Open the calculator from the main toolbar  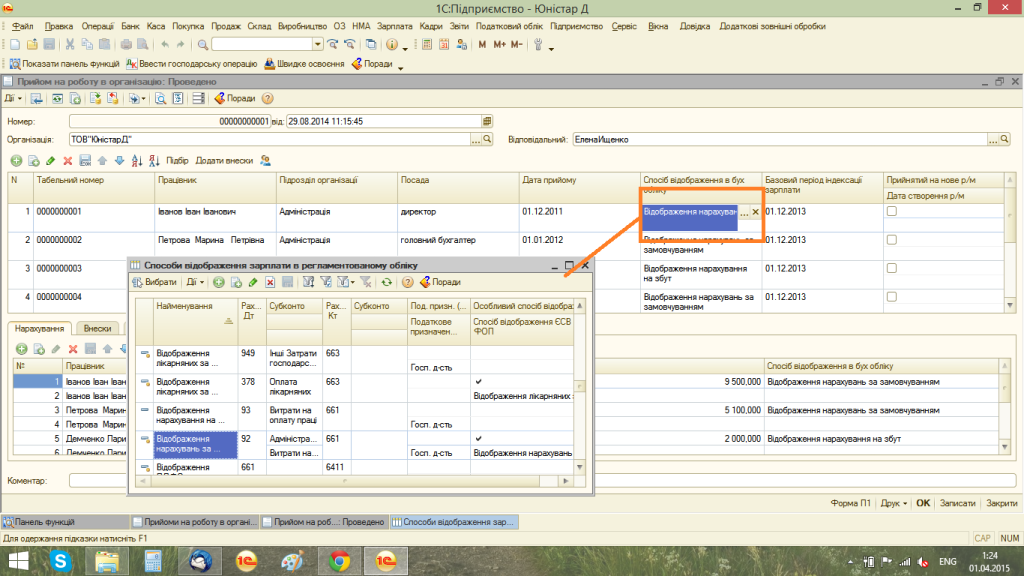(427, 44)
